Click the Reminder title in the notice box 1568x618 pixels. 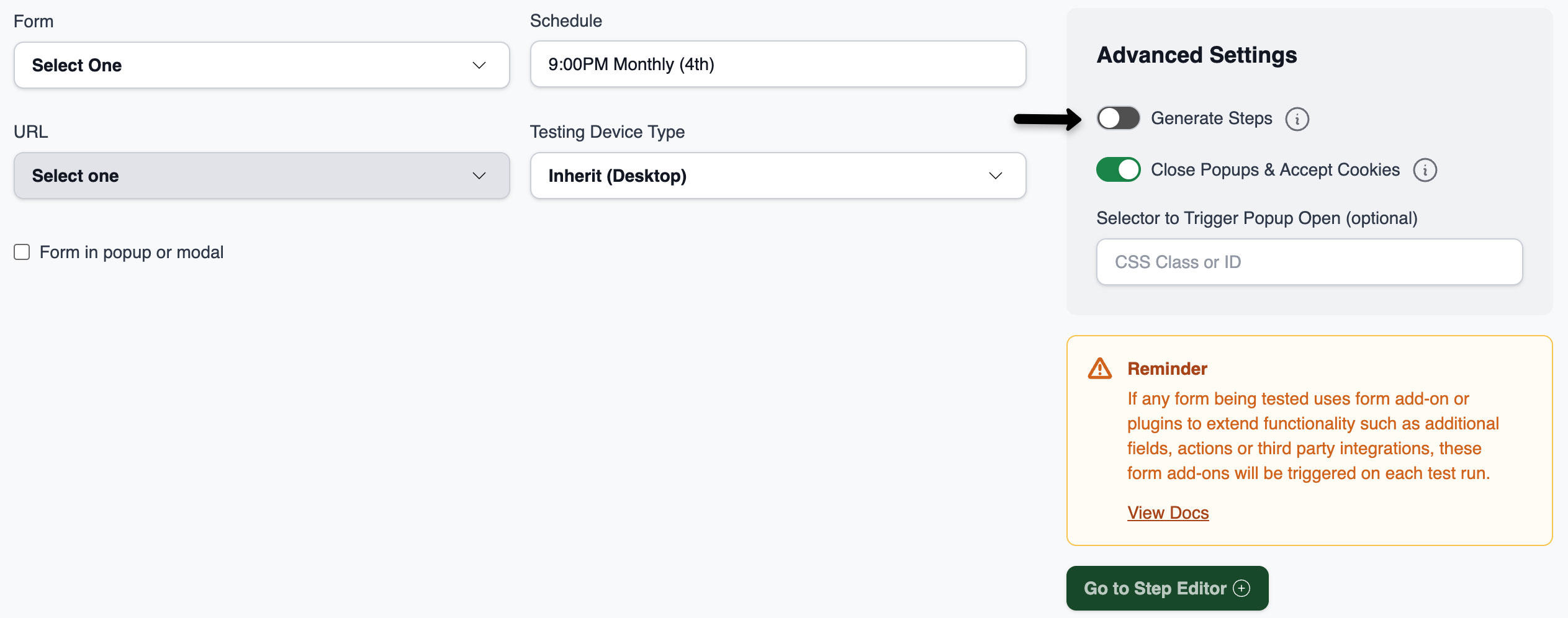coord(1167,369)
